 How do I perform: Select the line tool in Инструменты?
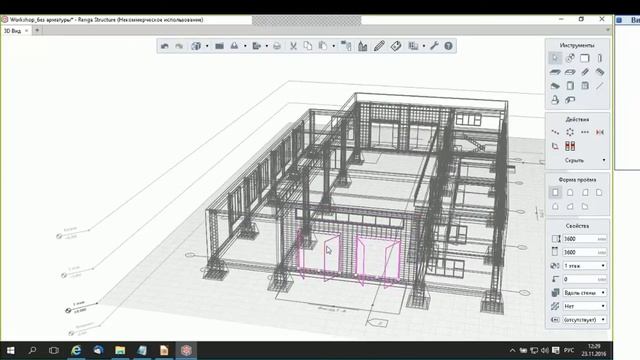(600, 86)
